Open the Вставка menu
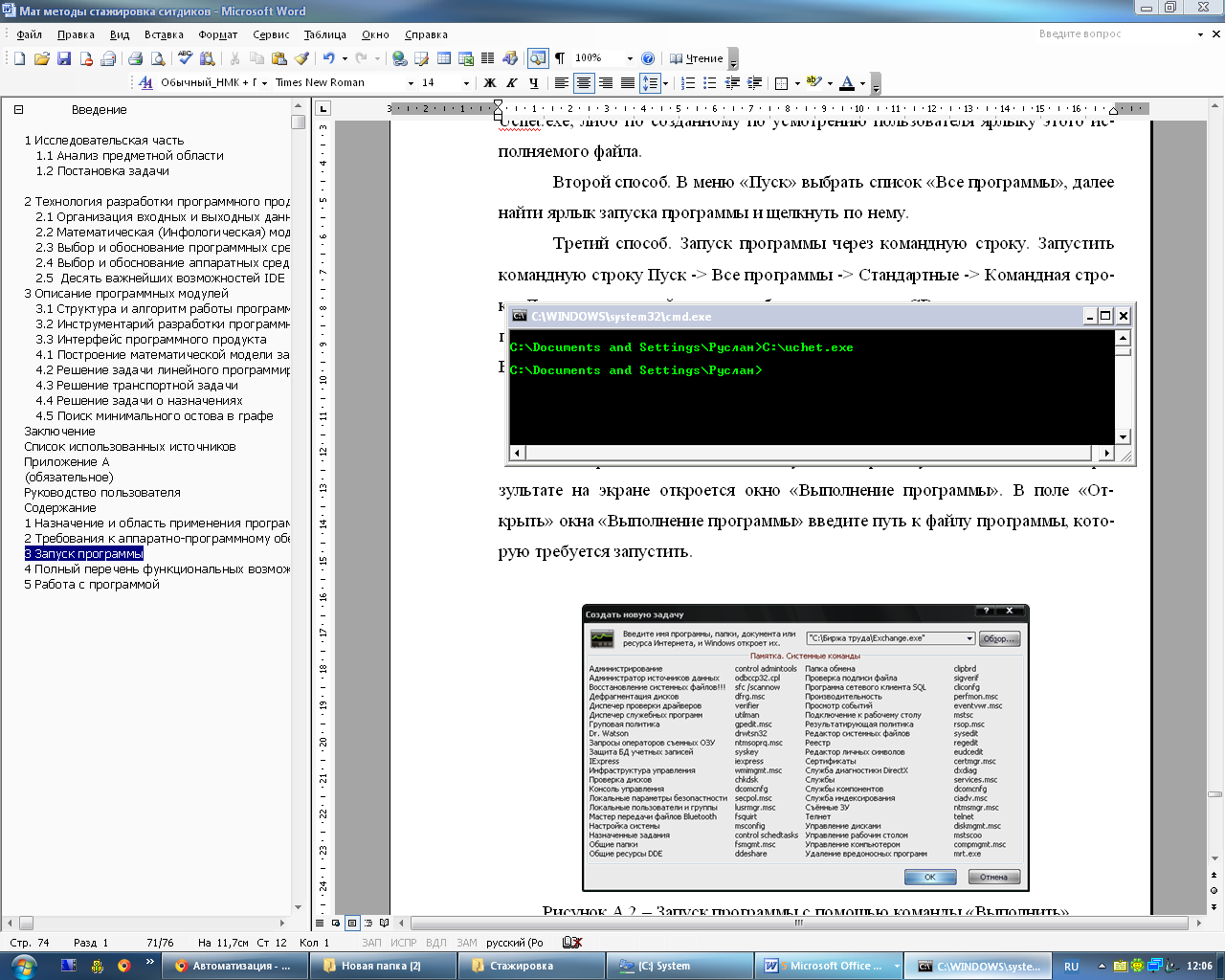 pyautogui.click(x=164, y=34)
